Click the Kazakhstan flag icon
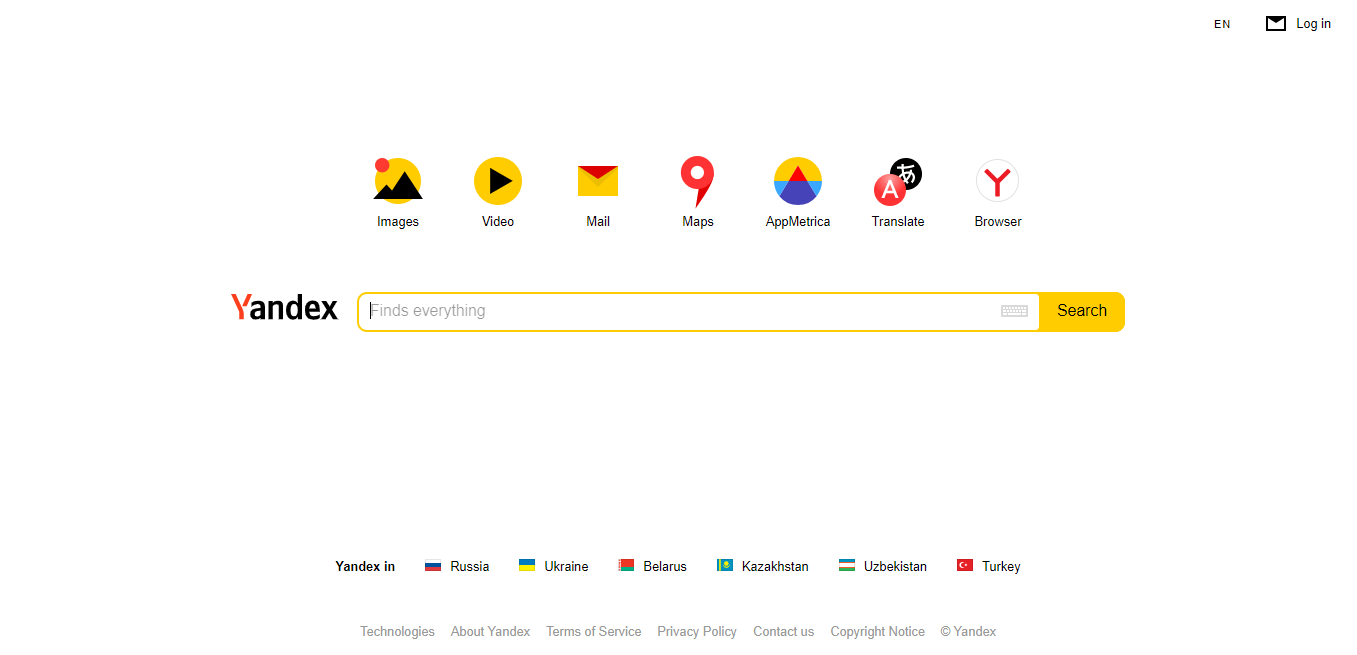This screenshot has width=1357, height=655. (725, 566)
